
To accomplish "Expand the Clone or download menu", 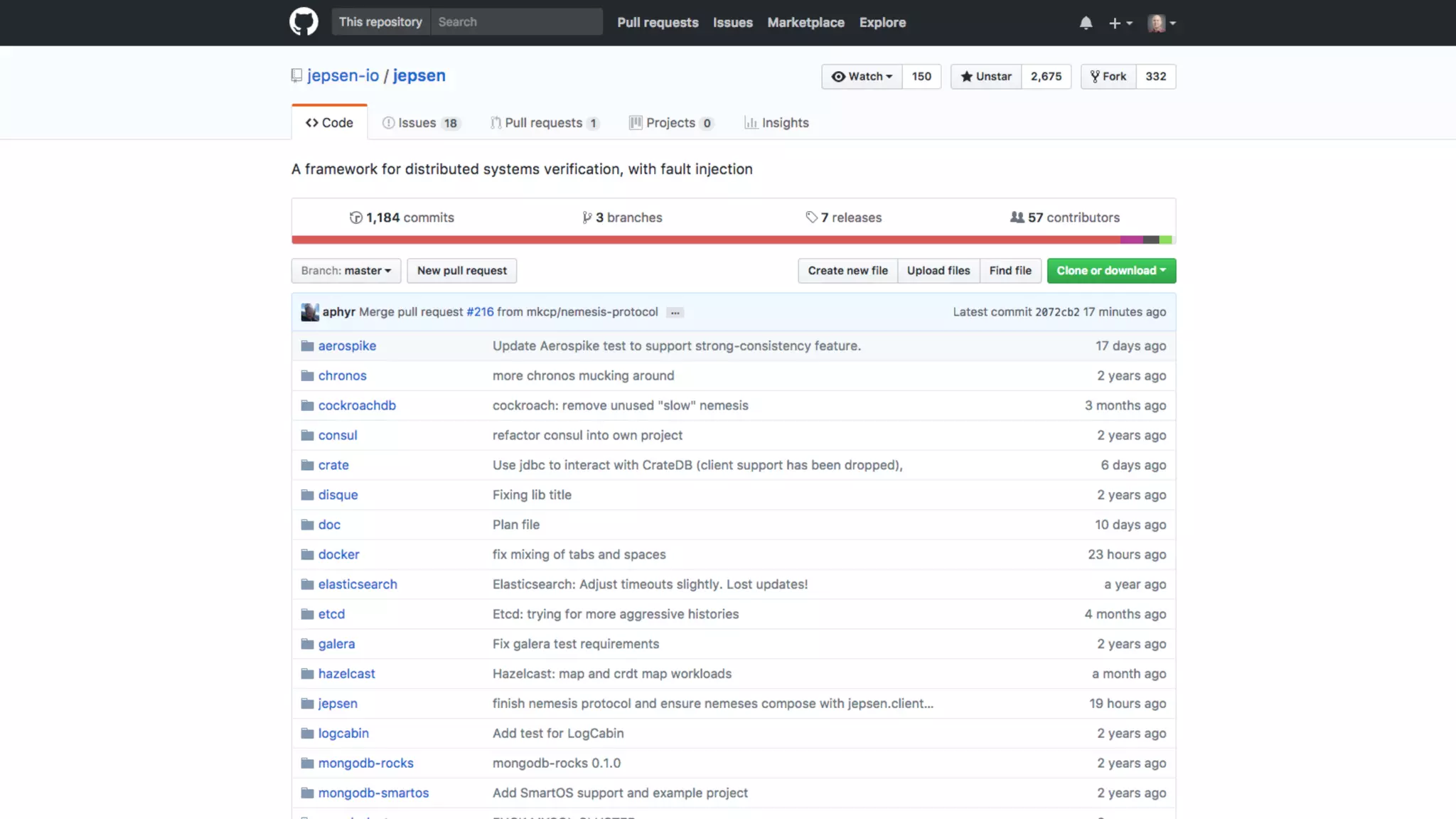I will (x=1110, y=271).
